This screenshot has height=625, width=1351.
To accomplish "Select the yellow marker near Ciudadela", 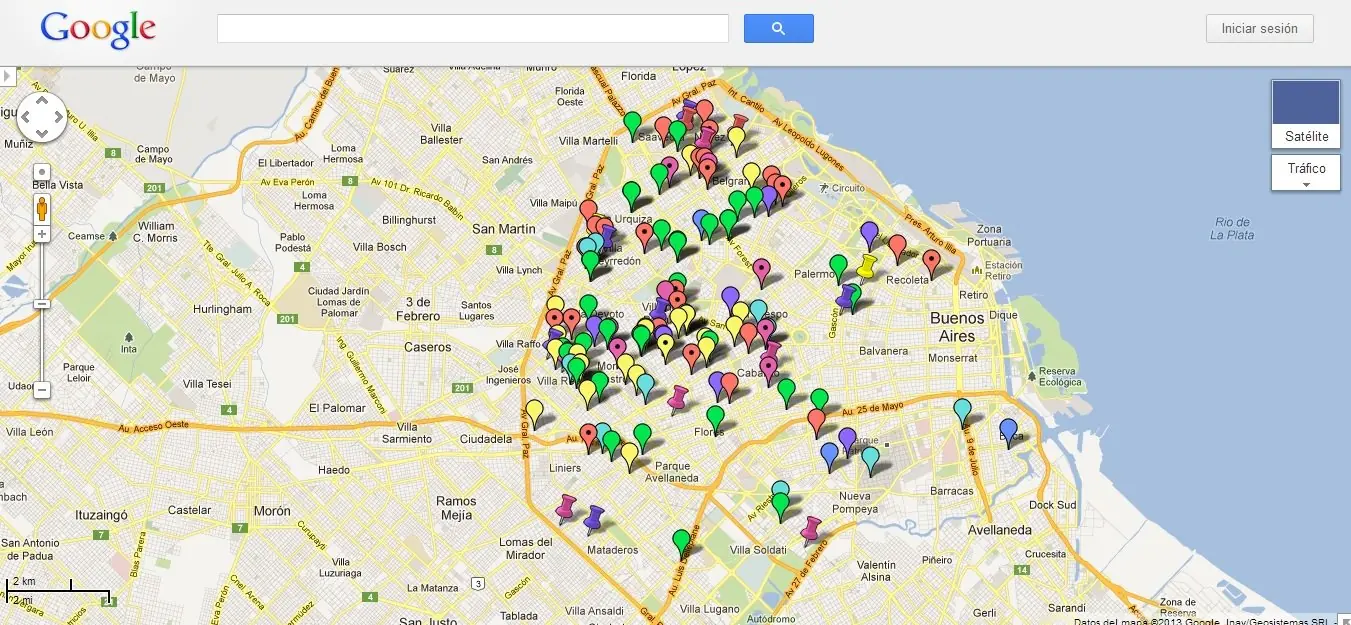I will click(535, 412).
